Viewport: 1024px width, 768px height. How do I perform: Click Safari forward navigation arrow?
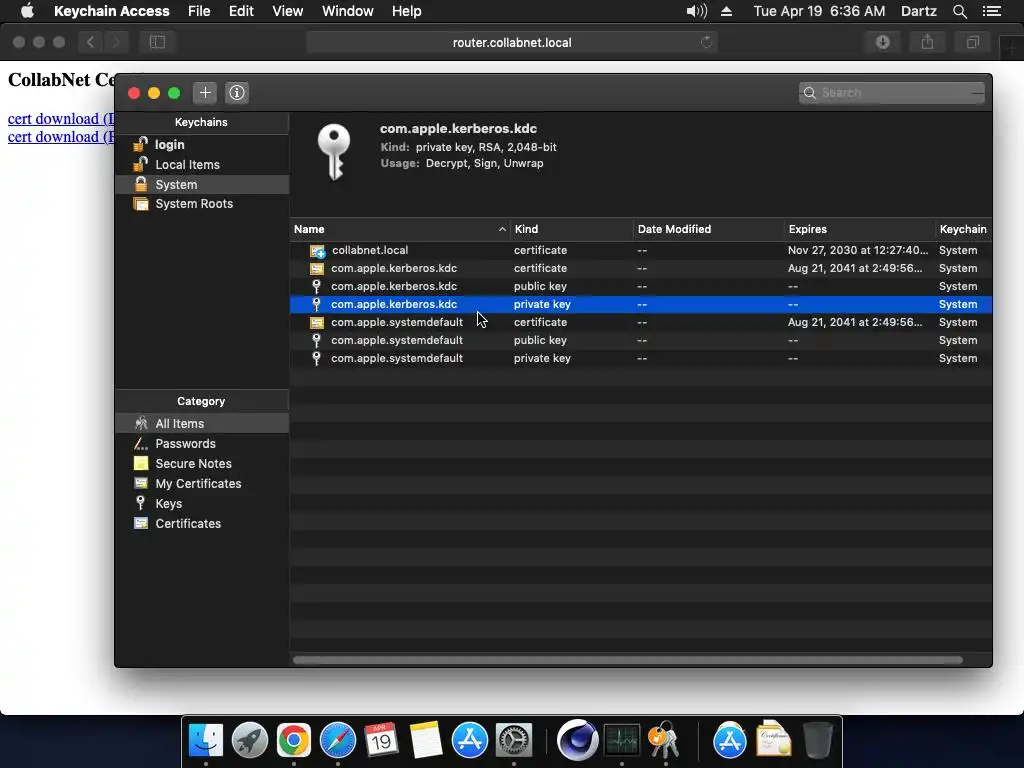coord(116,42)
